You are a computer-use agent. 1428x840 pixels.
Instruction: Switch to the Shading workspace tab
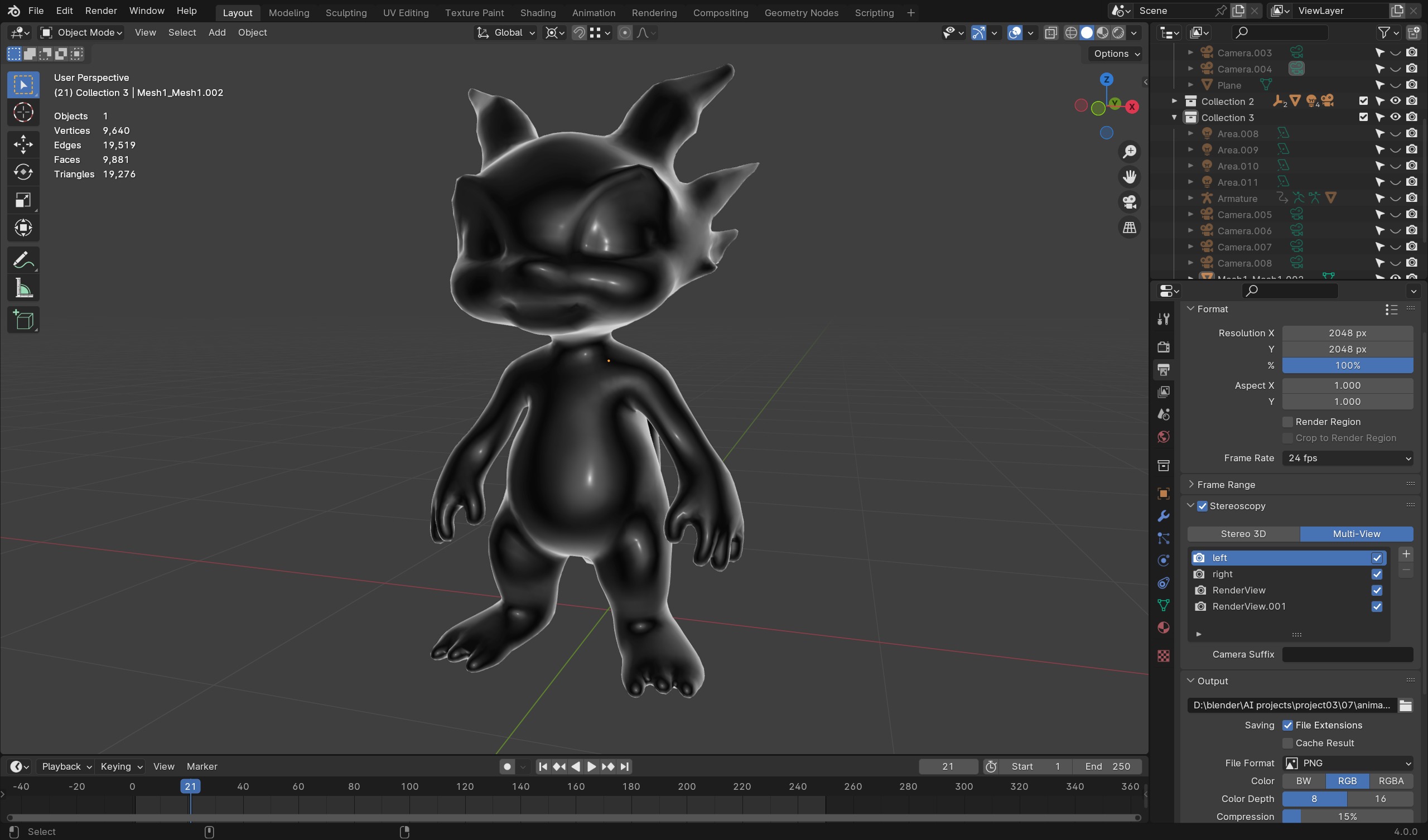pyautogui.click(x=538, y=12)
